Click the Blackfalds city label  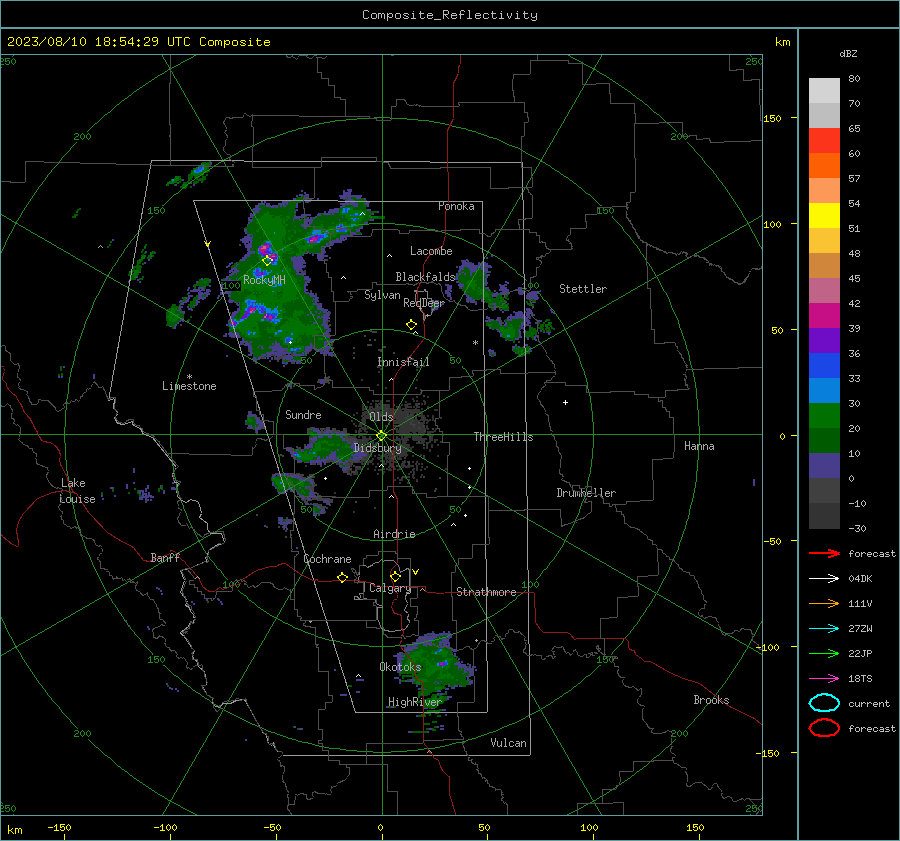click(425, 277)
